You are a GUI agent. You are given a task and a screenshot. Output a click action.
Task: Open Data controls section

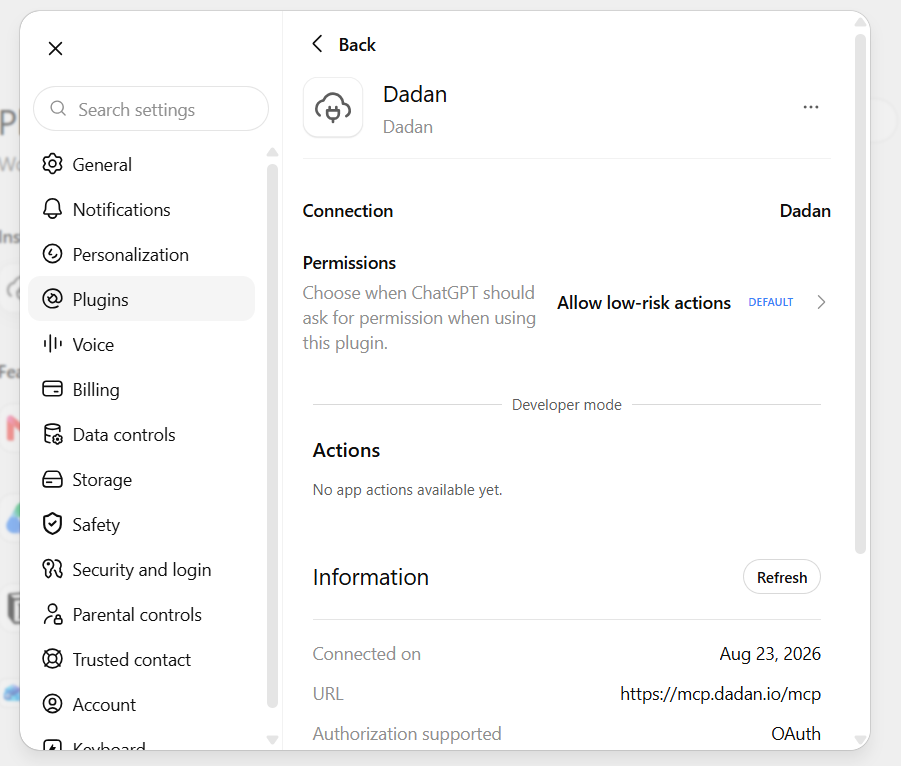141,434
